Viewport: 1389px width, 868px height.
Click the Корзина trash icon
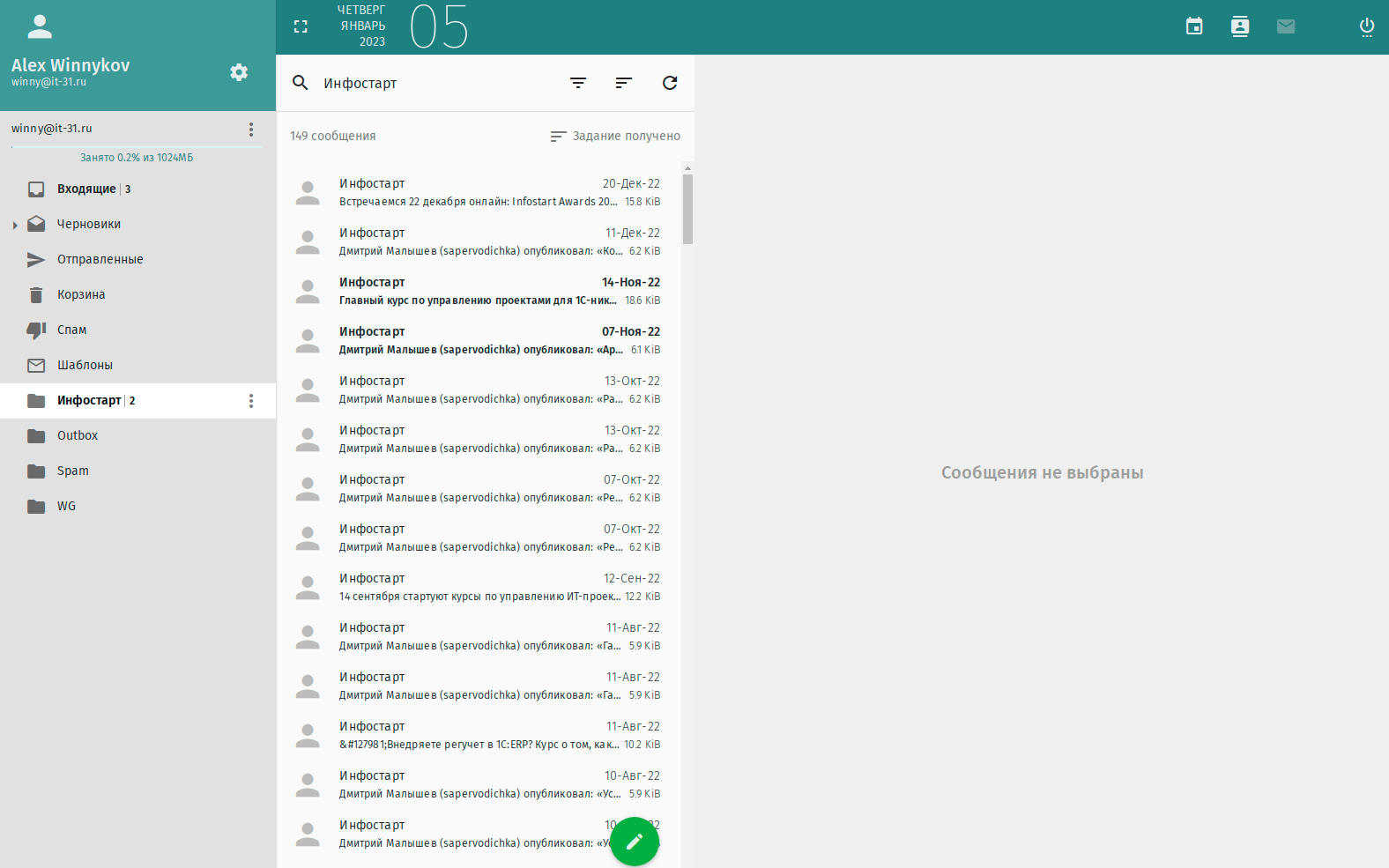36,294
